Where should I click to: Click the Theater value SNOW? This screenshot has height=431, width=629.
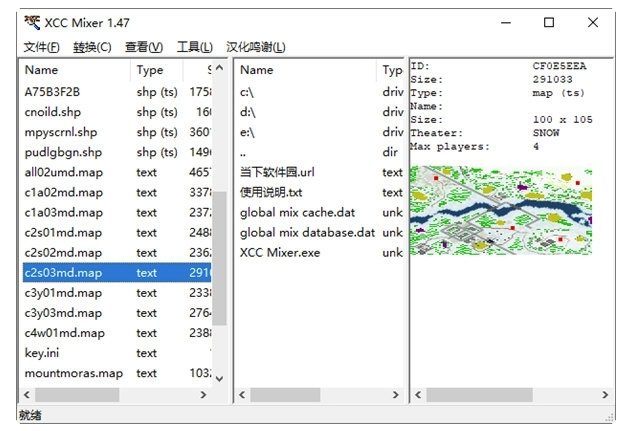[x=546, y=133]
